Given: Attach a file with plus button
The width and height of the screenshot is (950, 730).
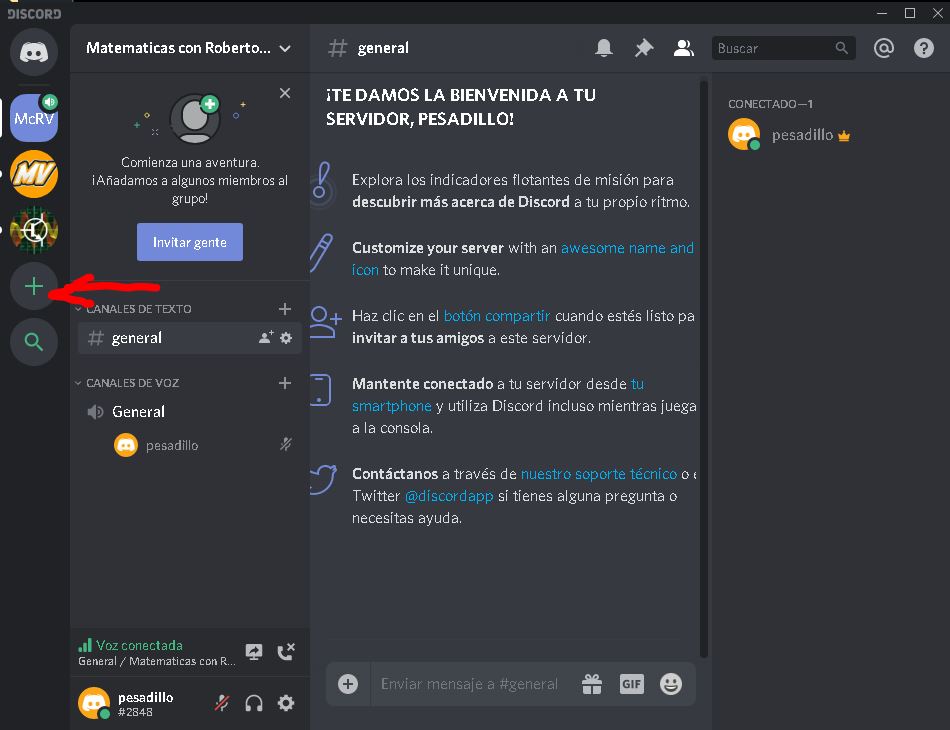Looking at the screenshot, I should [348, 684].
